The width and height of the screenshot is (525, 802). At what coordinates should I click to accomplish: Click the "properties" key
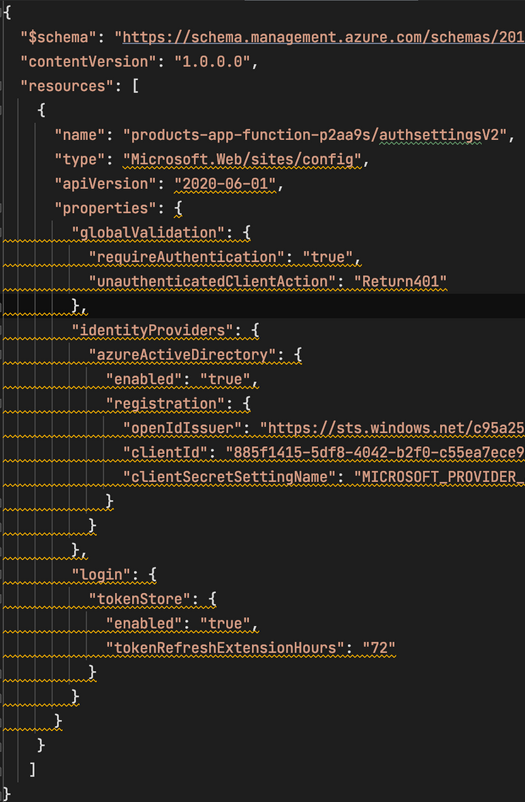(105, 208)
